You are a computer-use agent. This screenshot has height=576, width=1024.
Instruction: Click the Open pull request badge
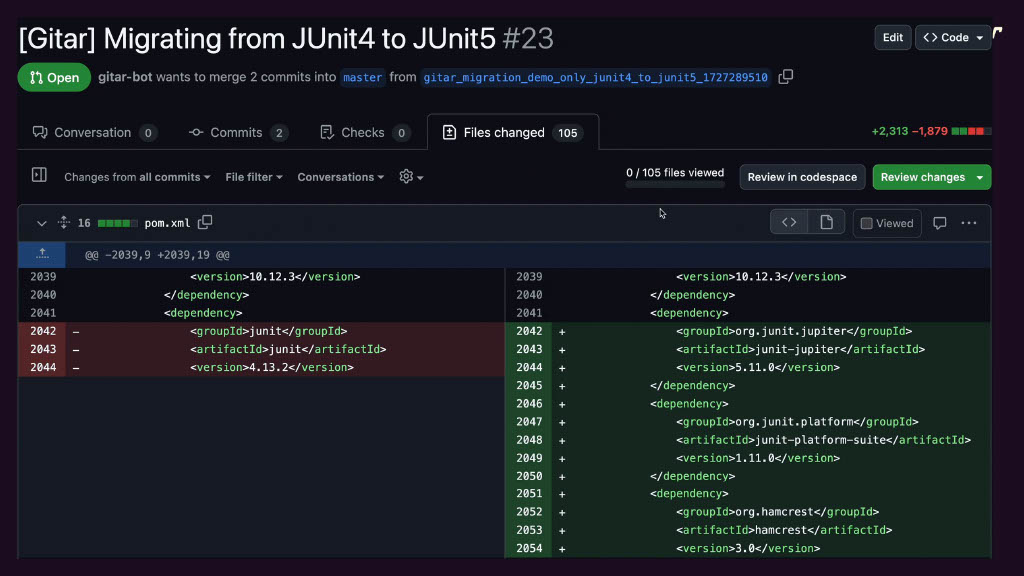pos(54,77)
